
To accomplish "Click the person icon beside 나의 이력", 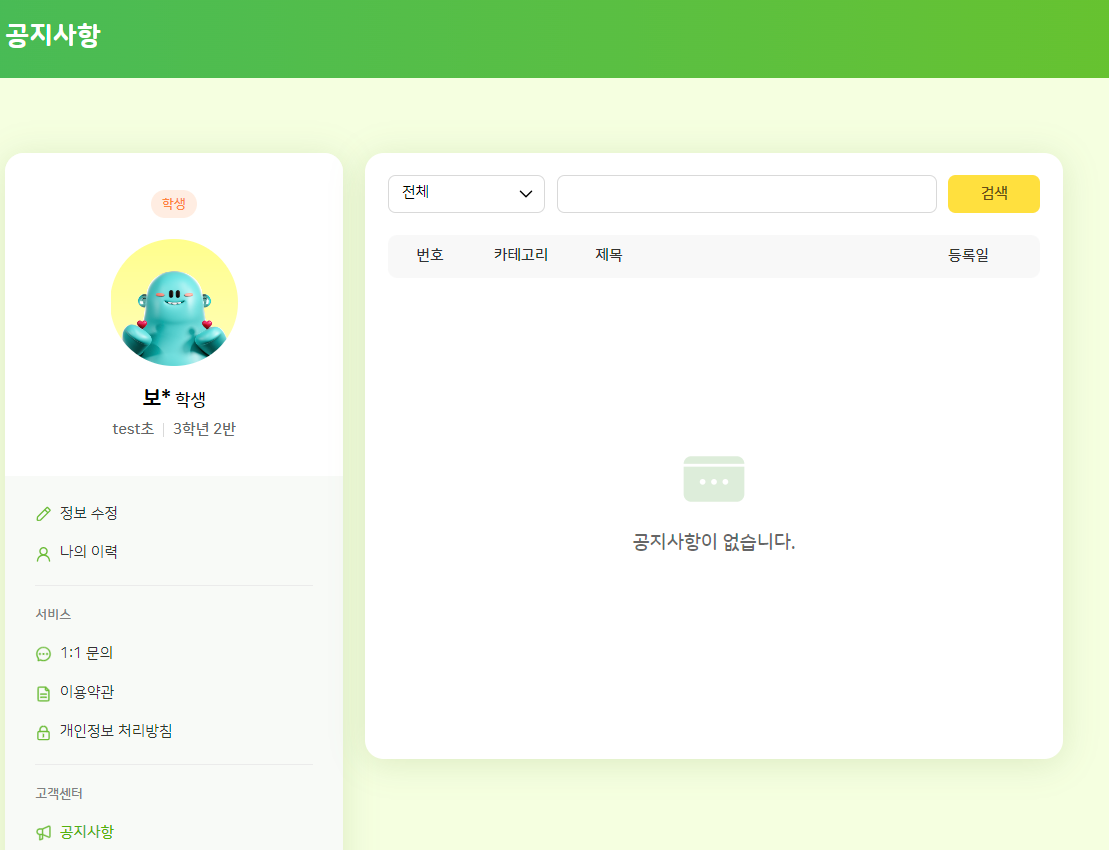I will coord(43,553).
